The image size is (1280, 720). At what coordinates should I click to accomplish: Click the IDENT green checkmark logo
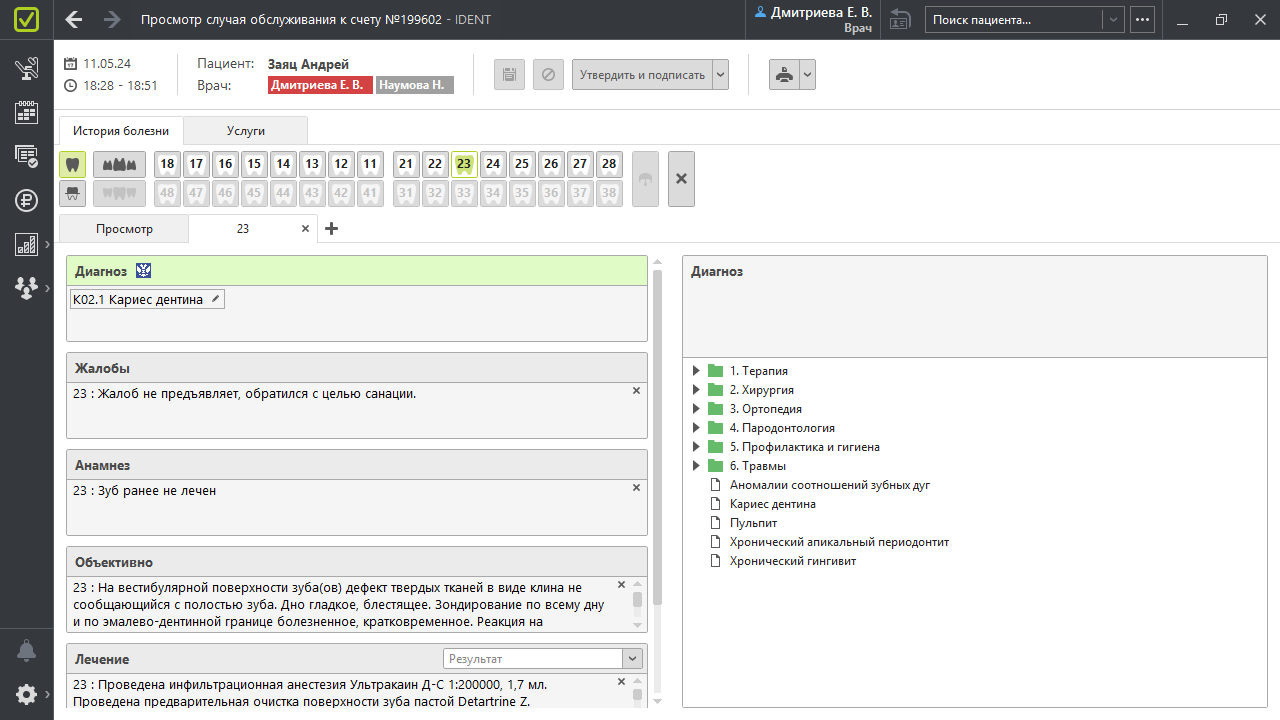pos(27,20)
